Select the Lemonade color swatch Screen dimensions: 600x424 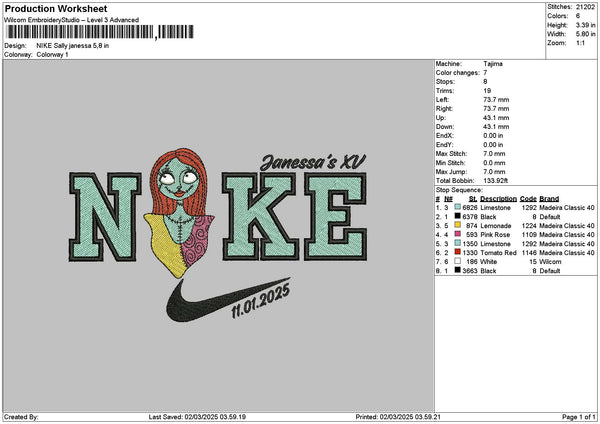[x=456, y=226]
